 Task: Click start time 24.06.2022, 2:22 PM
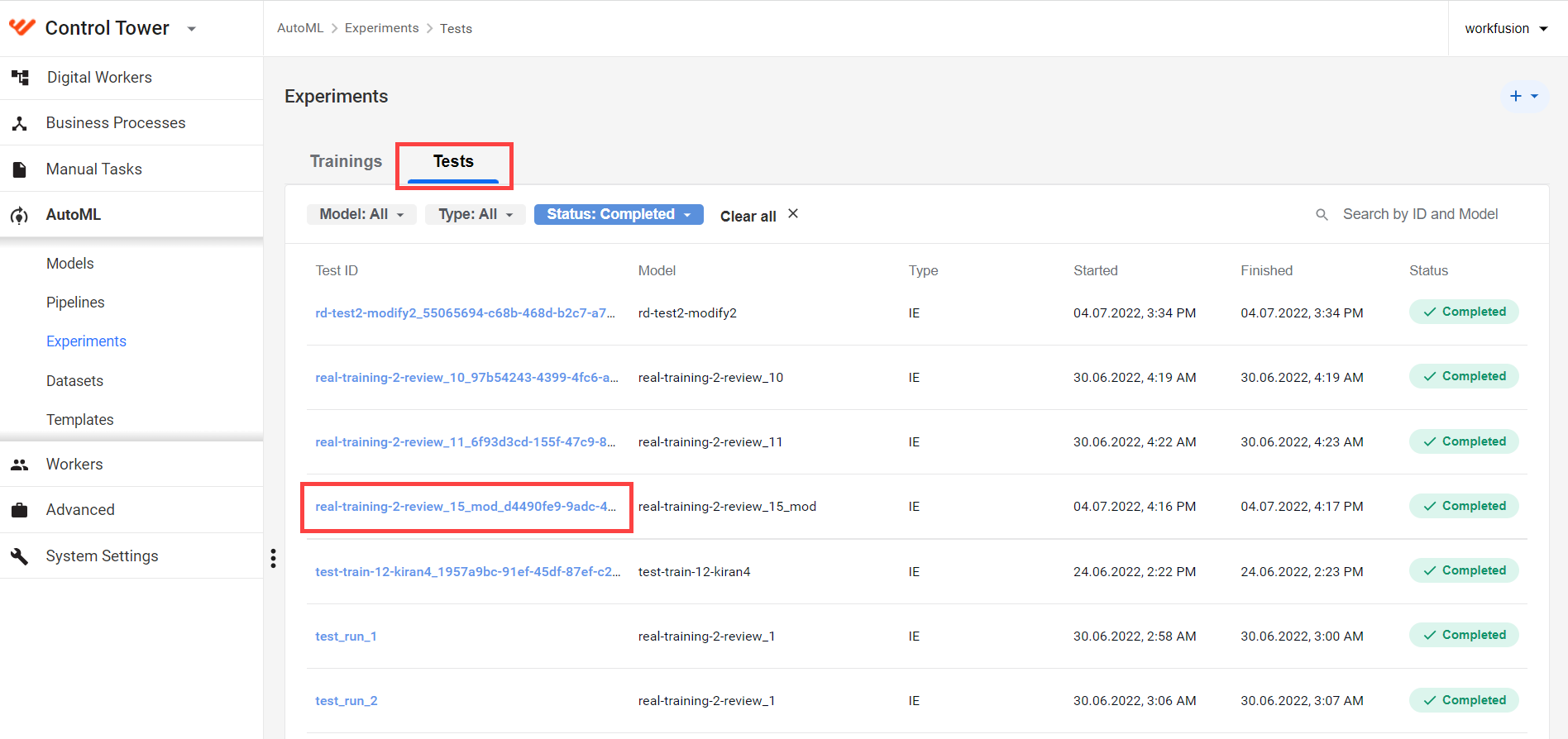click(1135, 572)
